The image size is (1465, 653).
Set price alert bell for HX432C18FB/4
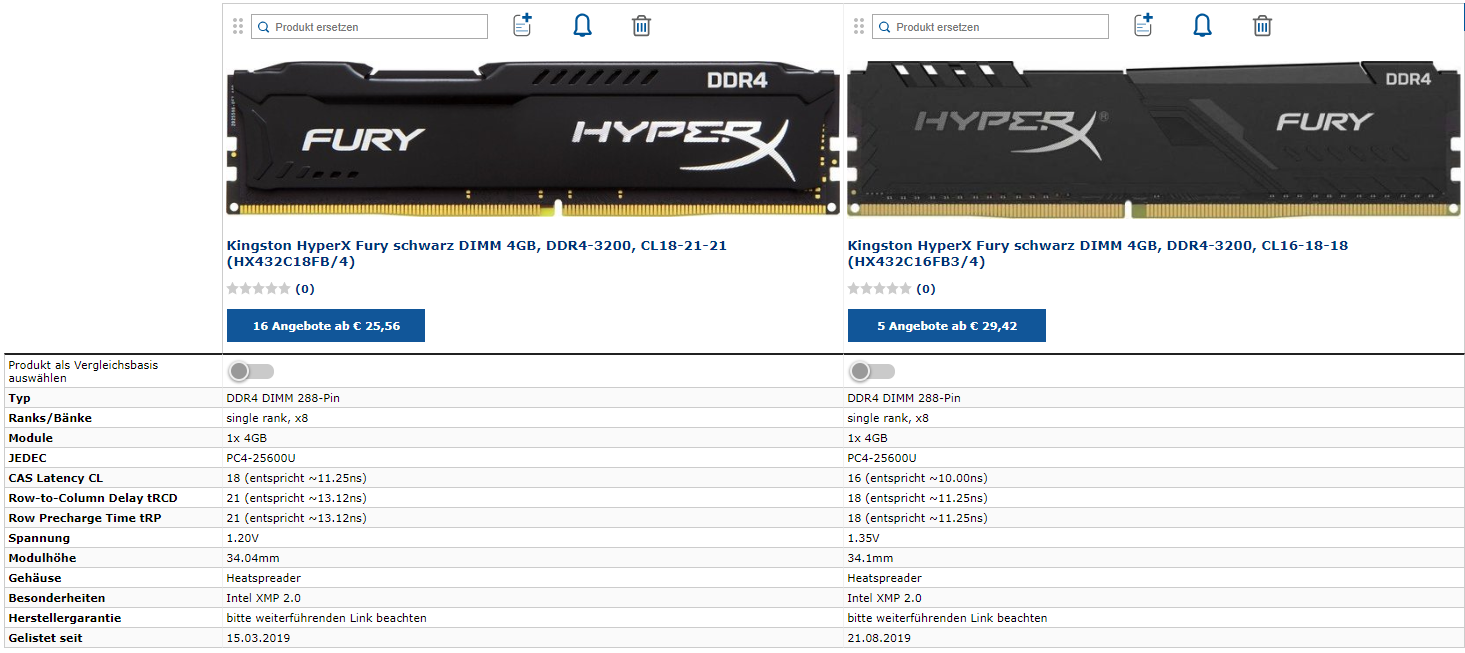[x=582, y=26]
